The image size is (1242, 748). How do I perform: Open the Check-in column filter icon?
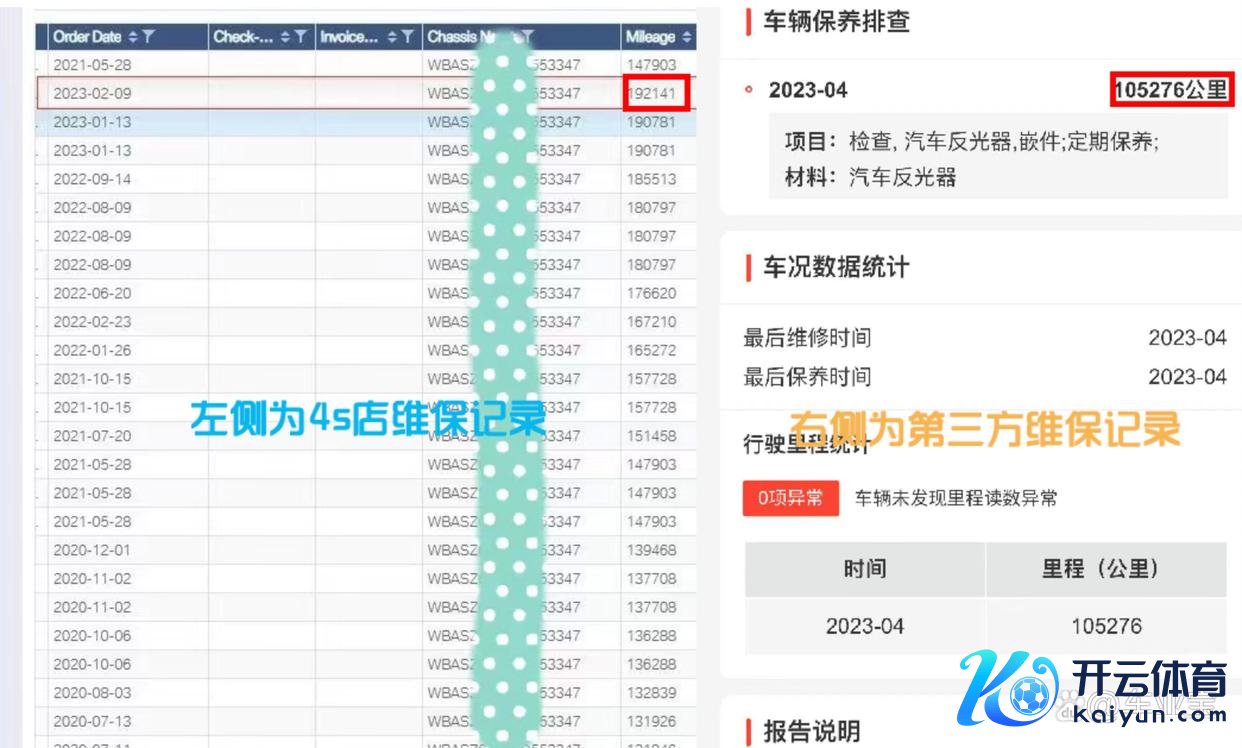pyautogui.click(x=302, y=37)
